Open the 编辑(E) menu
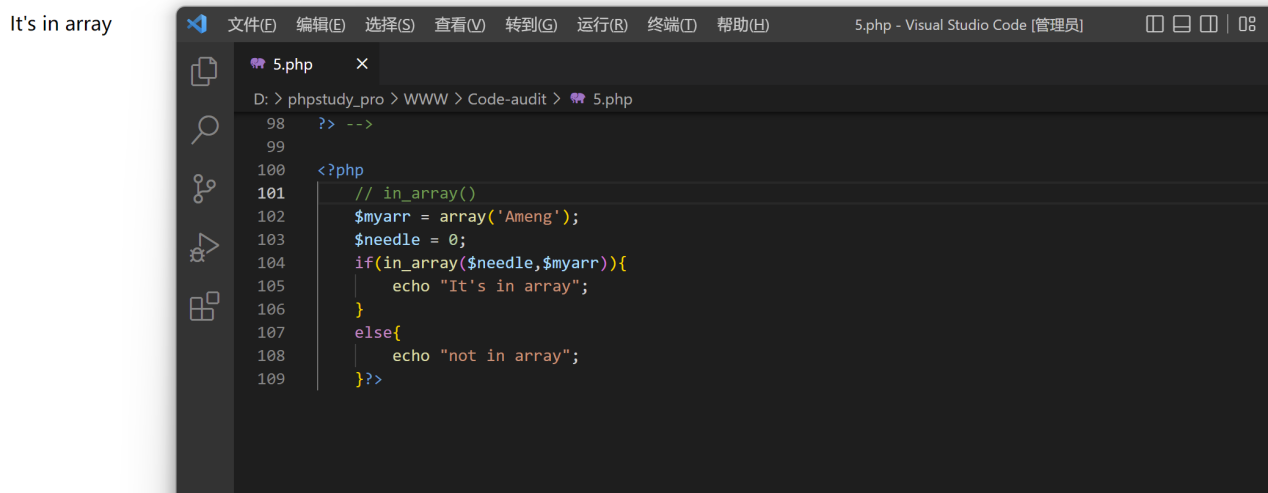Image resolution: width=1268 pixels, height=493 pixels. (321, 25)
